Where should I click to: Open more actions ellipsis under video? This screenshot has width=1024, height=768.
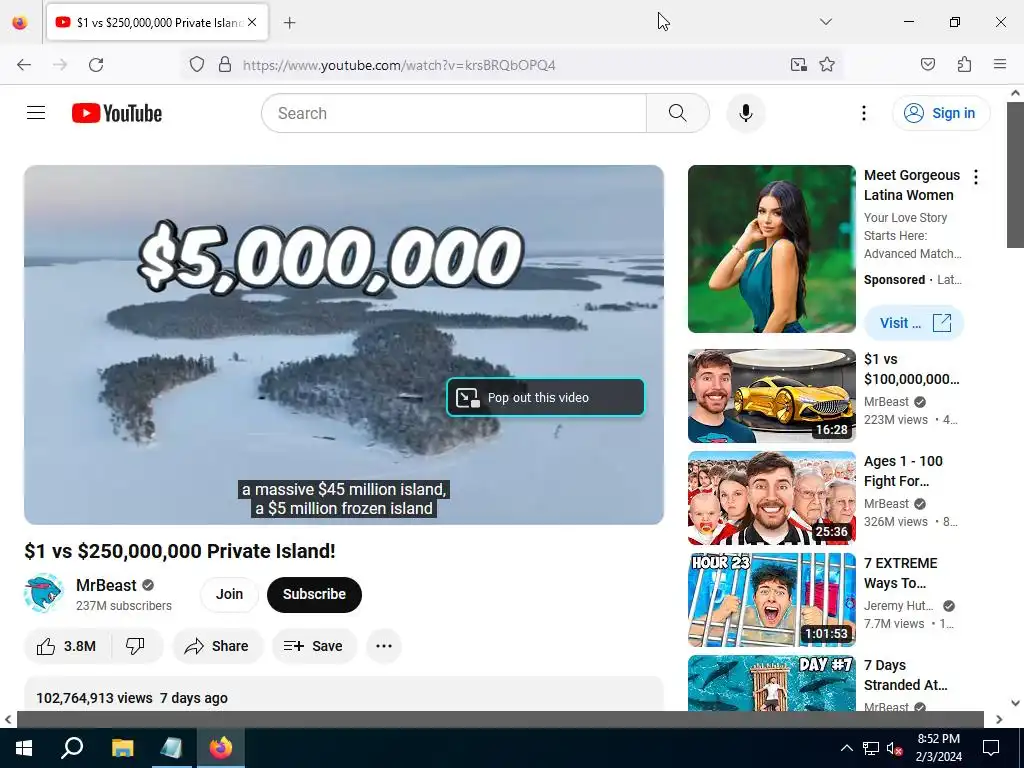point(384,646)
